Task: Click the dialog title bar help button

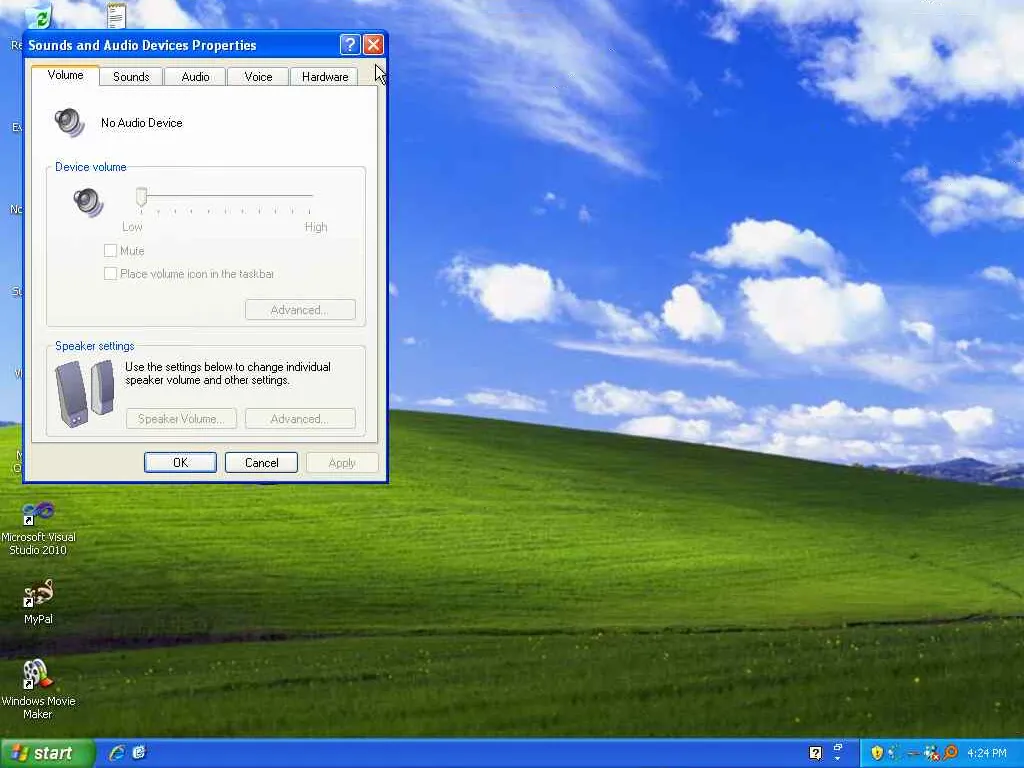Action: point(349,44)
